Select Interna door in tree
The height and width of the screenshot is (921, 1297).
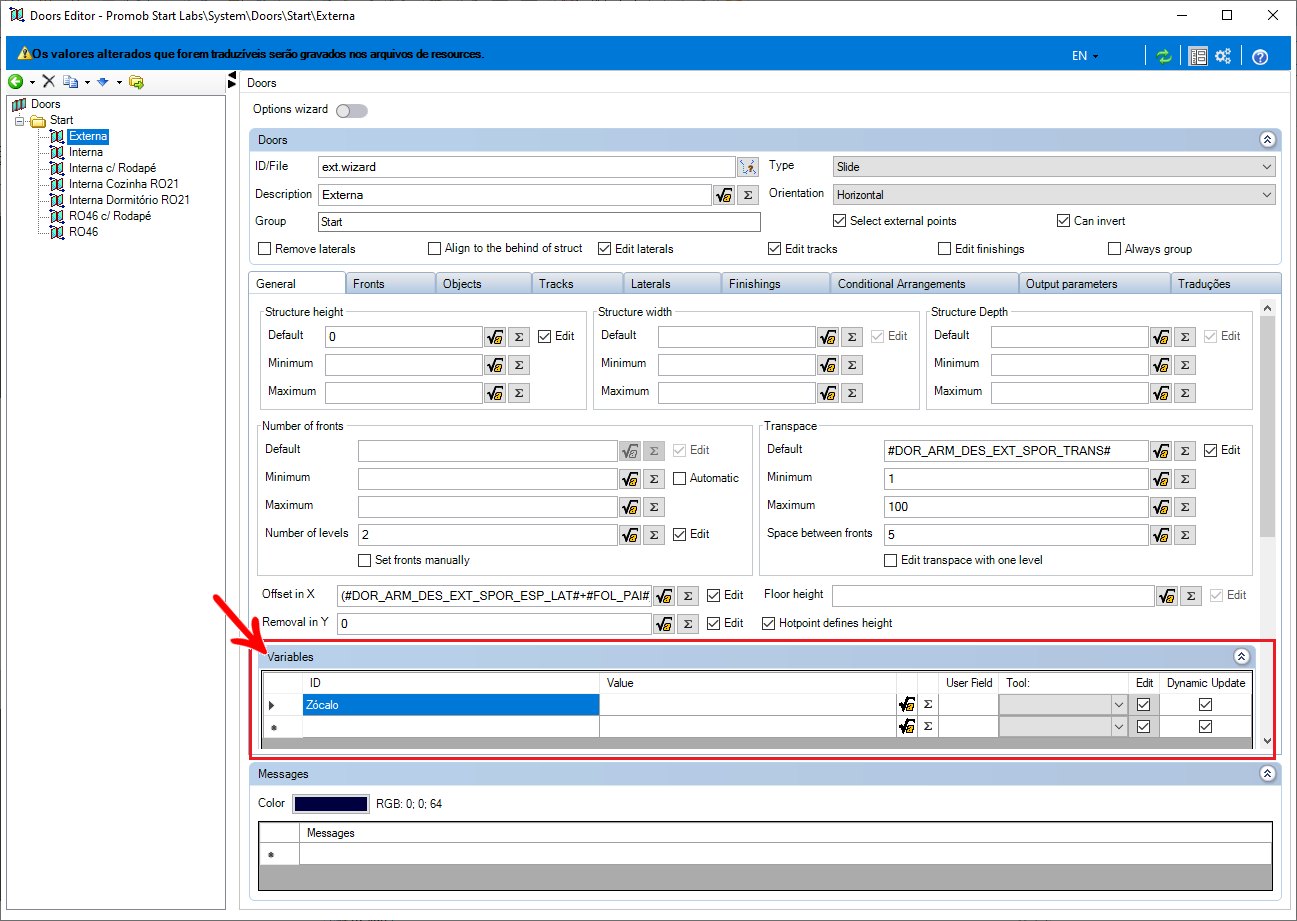click(86, 152)
